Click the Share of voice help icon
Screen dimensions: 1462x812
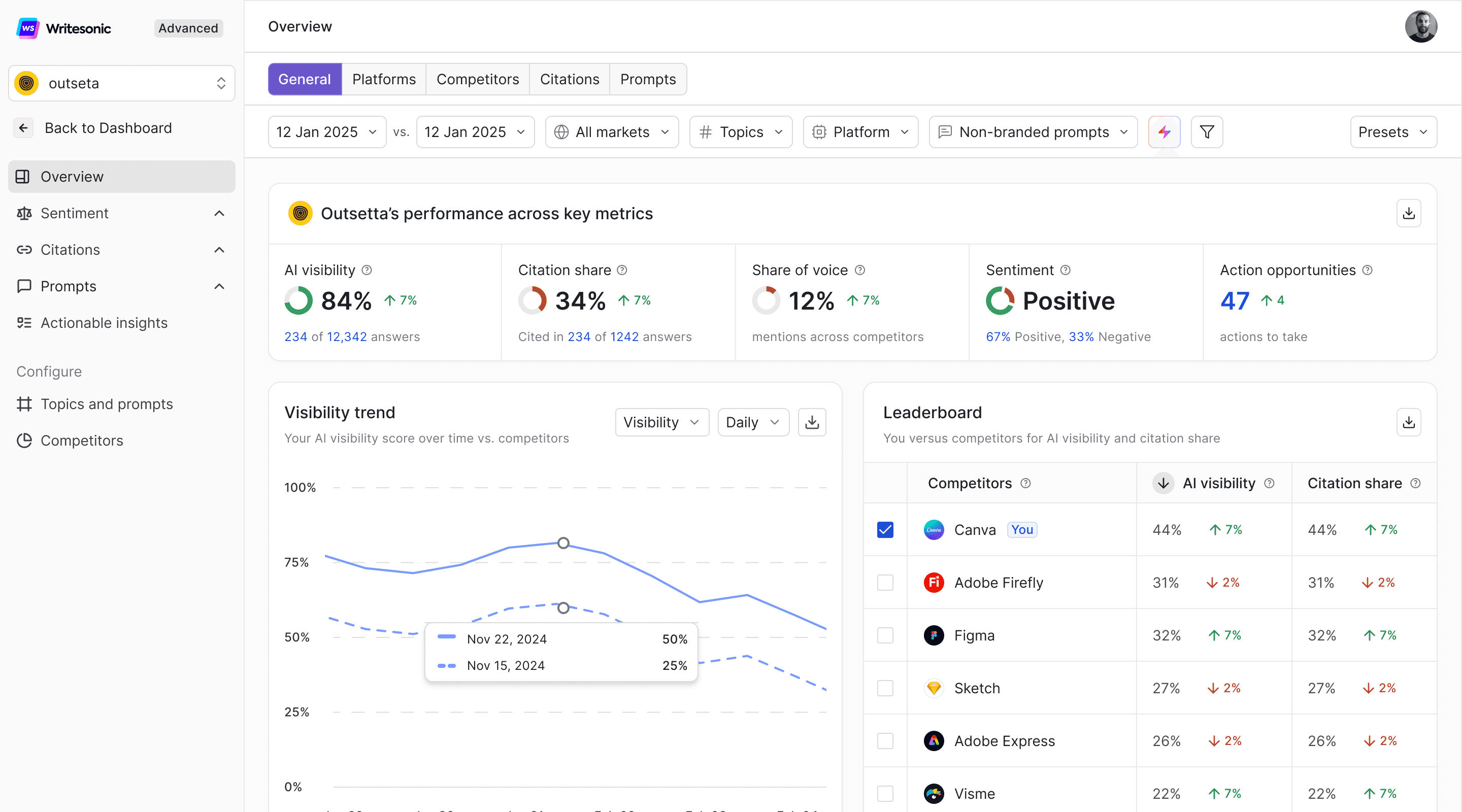coord(860,270)
